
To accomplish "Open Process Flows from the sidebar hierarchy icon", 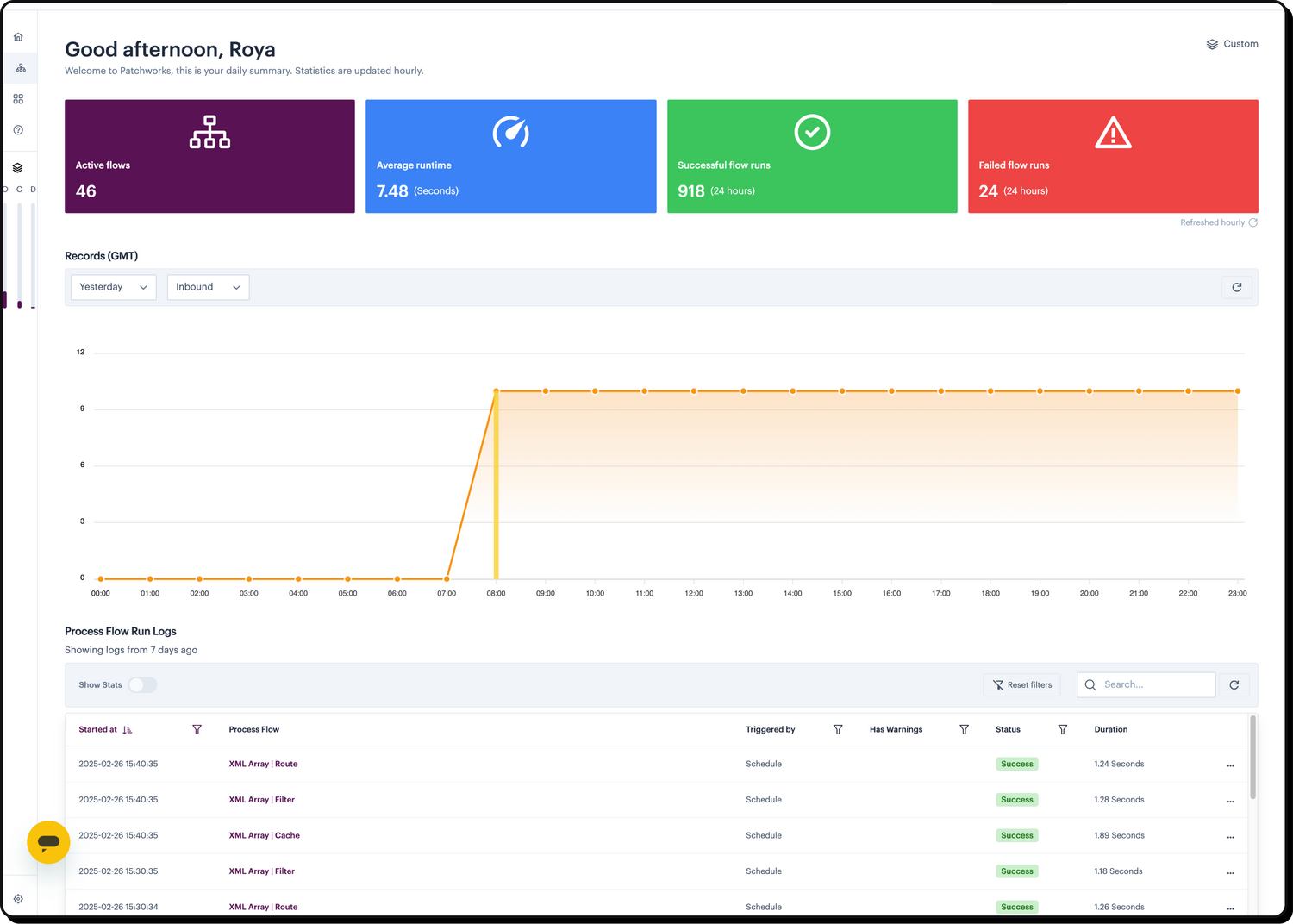I will tap(18, 67).
